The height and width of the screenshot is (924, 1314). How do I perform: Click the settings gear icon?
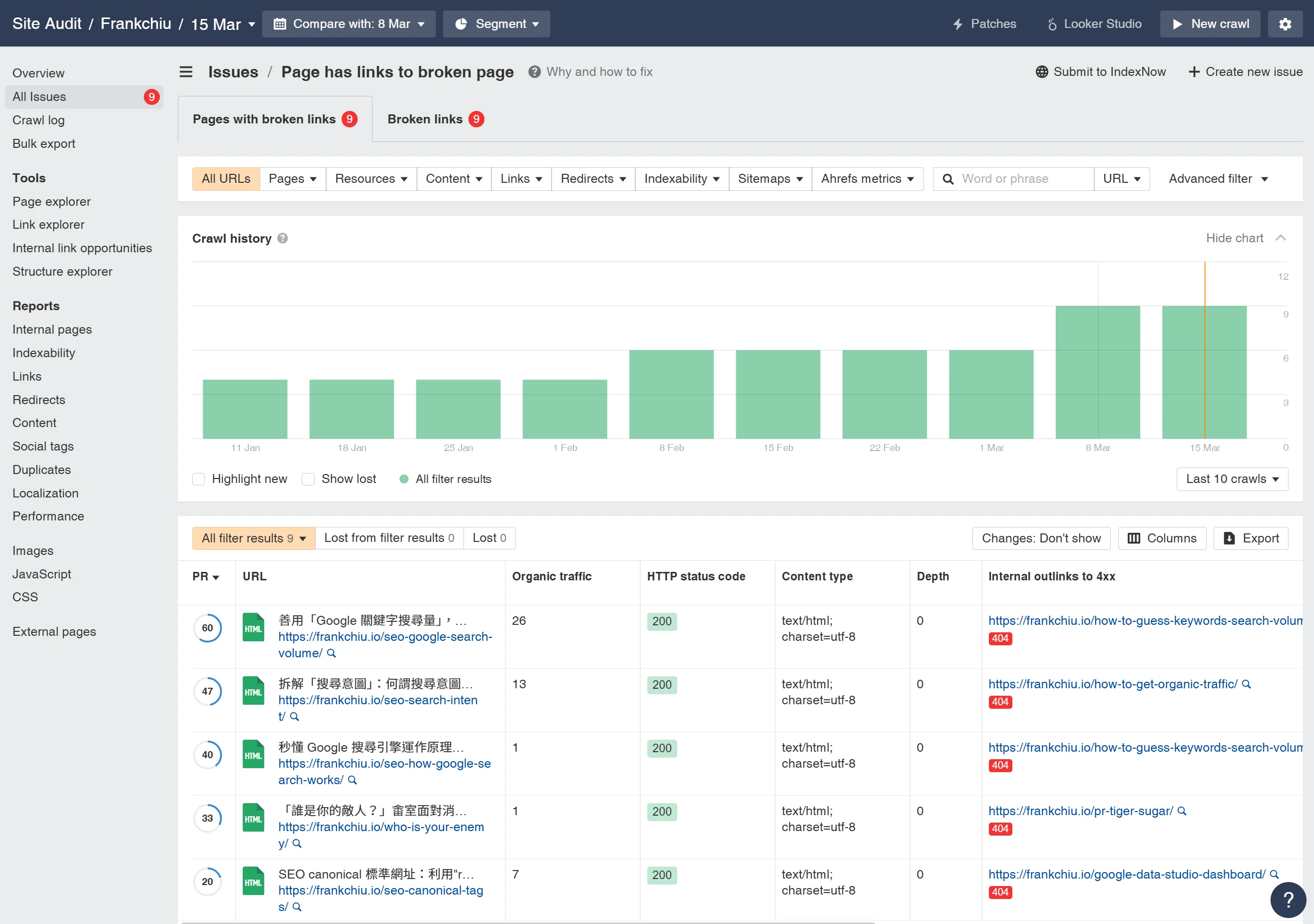(1285, 24)
